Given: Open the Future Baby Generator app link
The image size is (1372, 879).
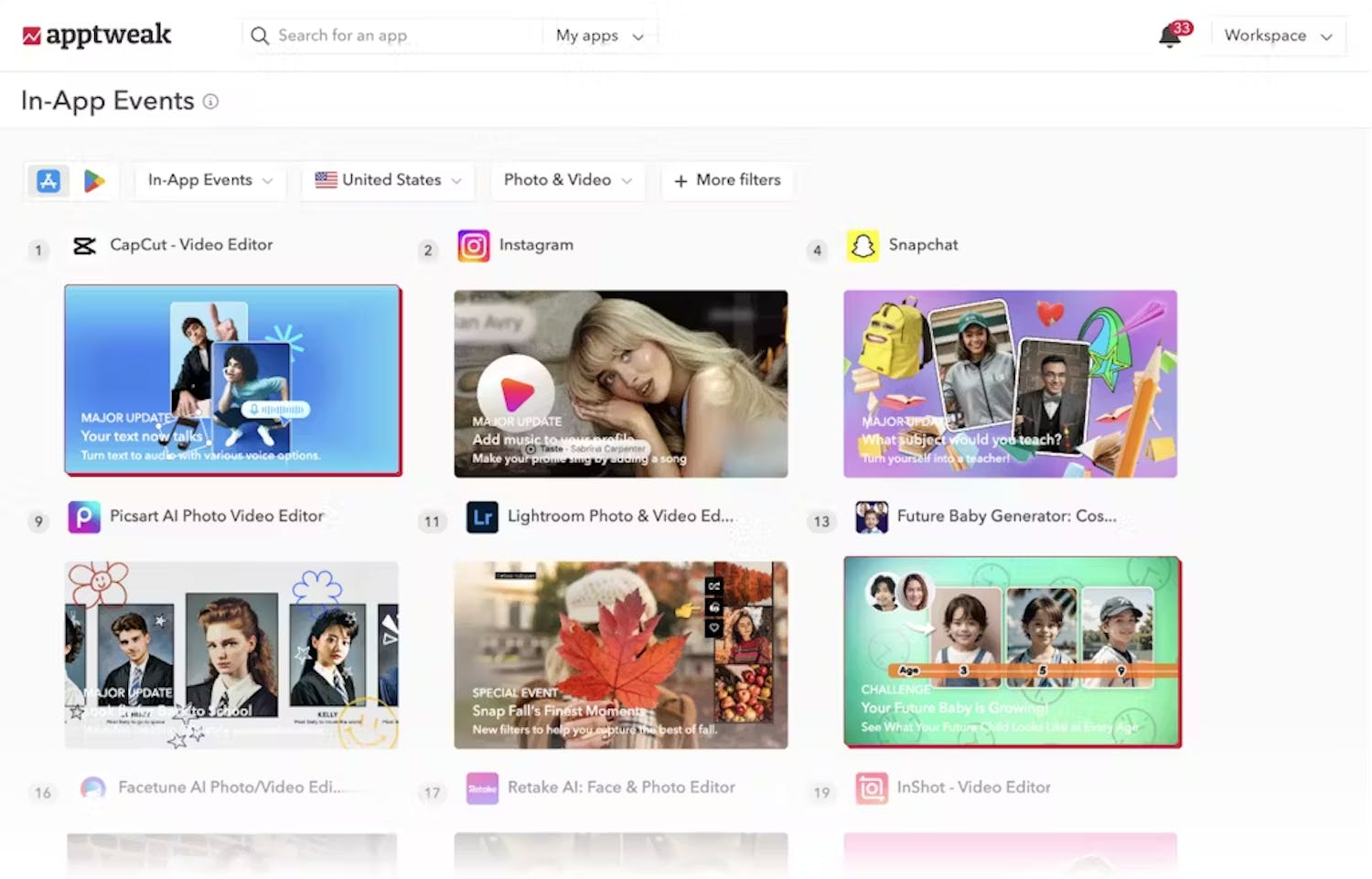Looking at the screenshot, I should tap(1005, 516).
